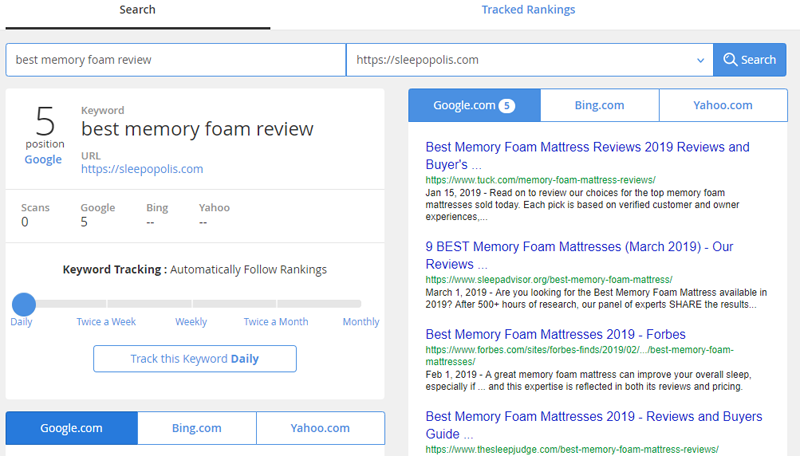Image resolution: width=800 pixels, height=456 pixels.
Task: Select Daily tracking frequency label
Action: click(x=21, y=322)
